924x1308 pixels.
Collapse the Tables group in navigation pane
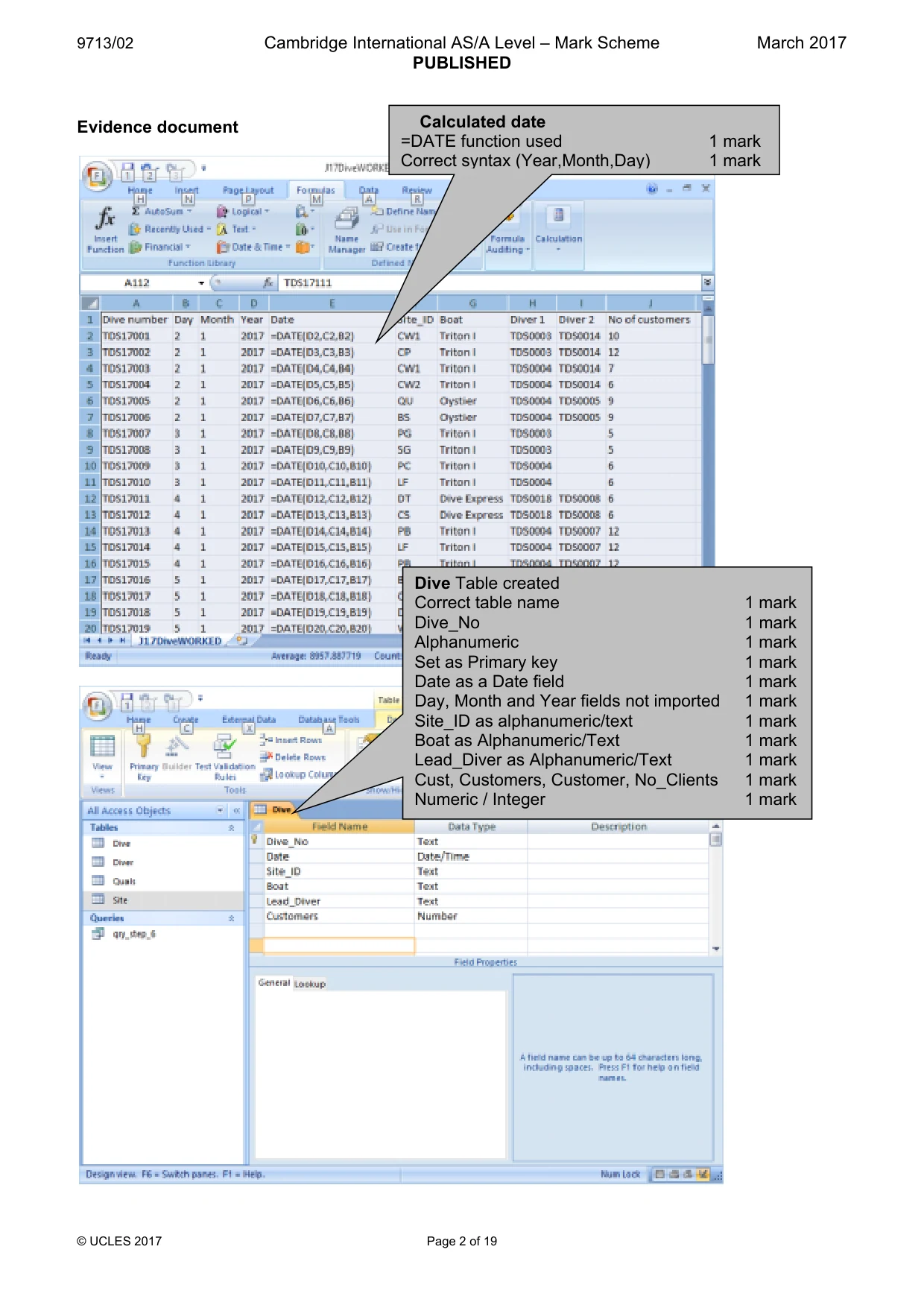(x=231, y=828)
